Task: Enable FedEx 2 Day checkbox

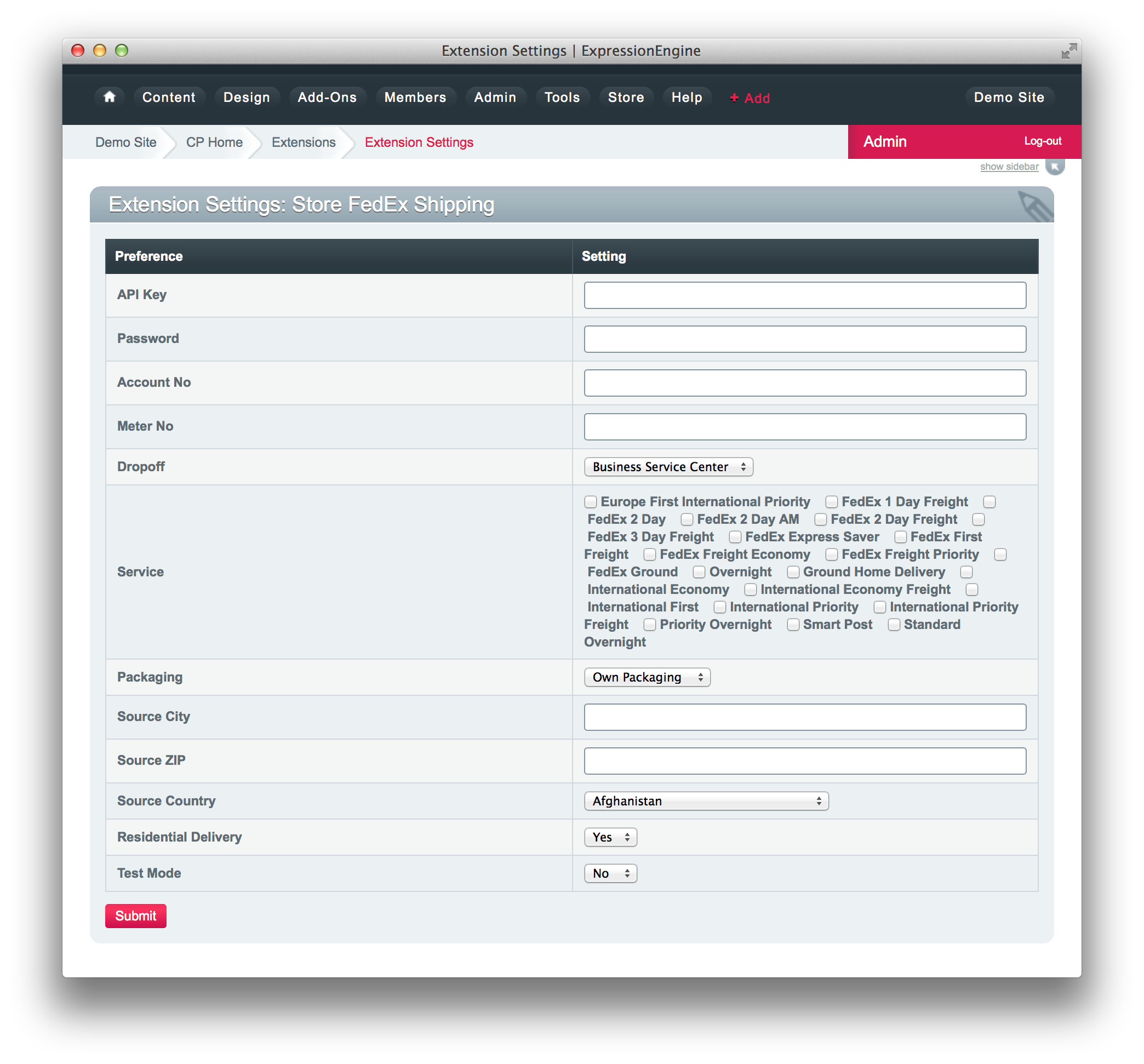Action: (989, 502)
